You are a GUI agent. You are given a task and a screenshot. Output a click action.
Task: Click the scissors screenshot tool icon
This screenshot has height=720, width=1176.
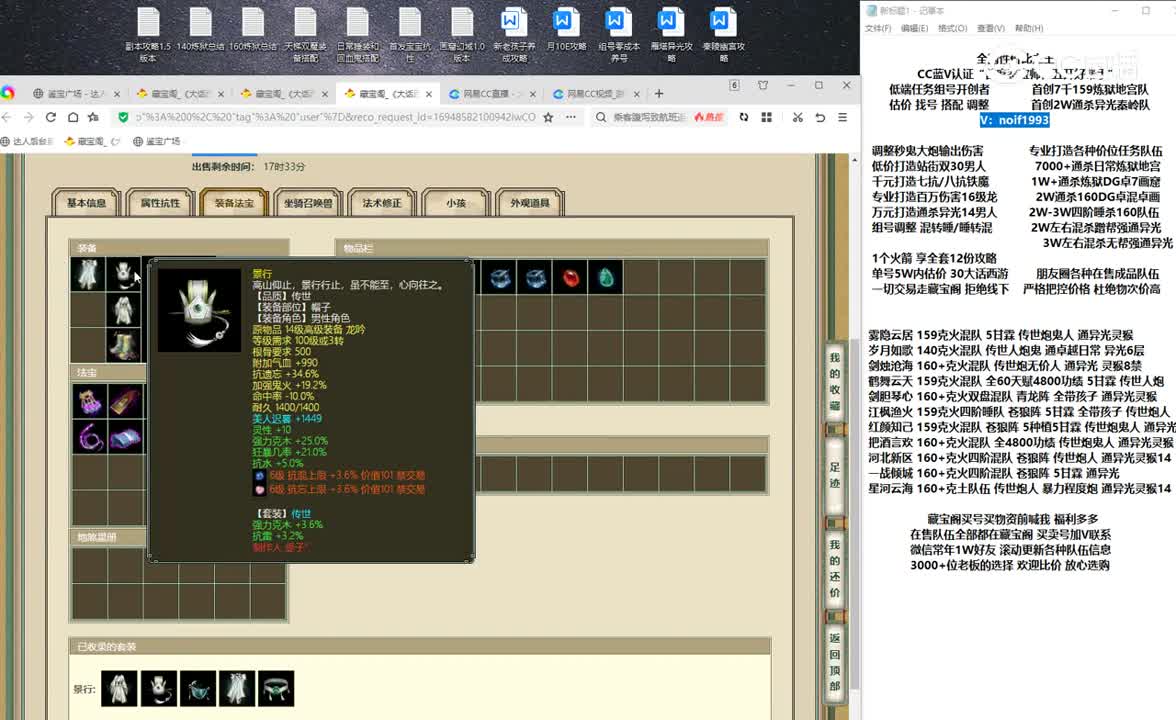click(797, 117)
